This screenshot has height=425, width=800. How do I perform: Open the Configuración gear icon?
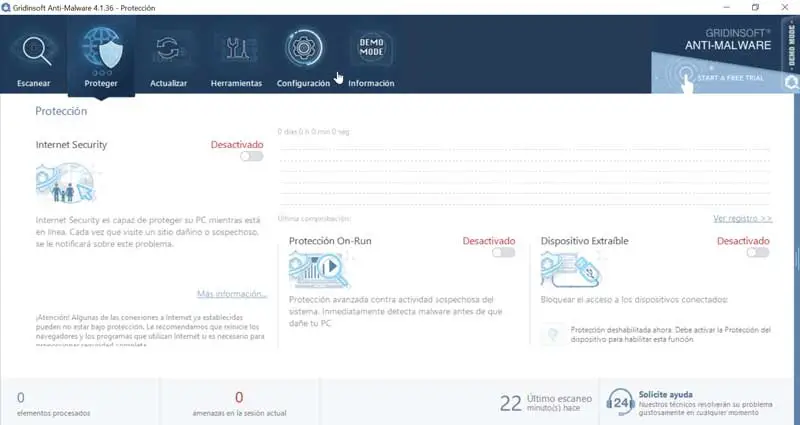[304, 48]
